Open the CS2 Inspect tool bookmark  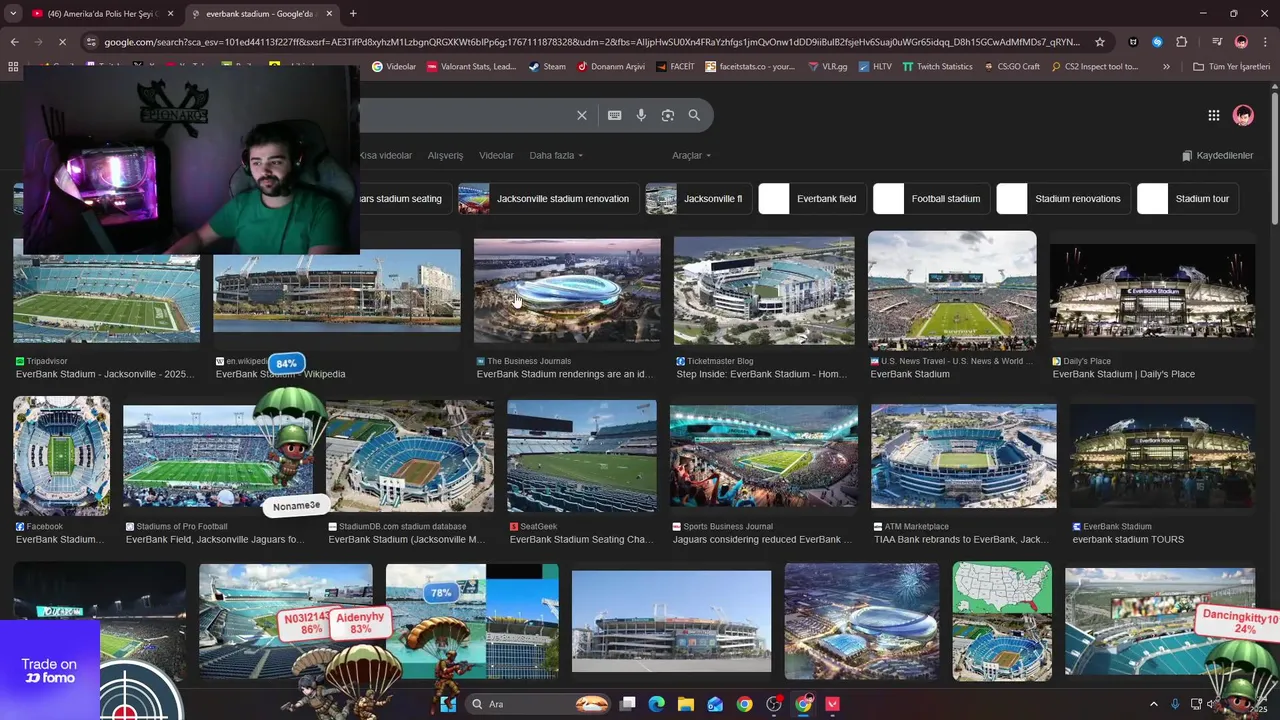1093,67
